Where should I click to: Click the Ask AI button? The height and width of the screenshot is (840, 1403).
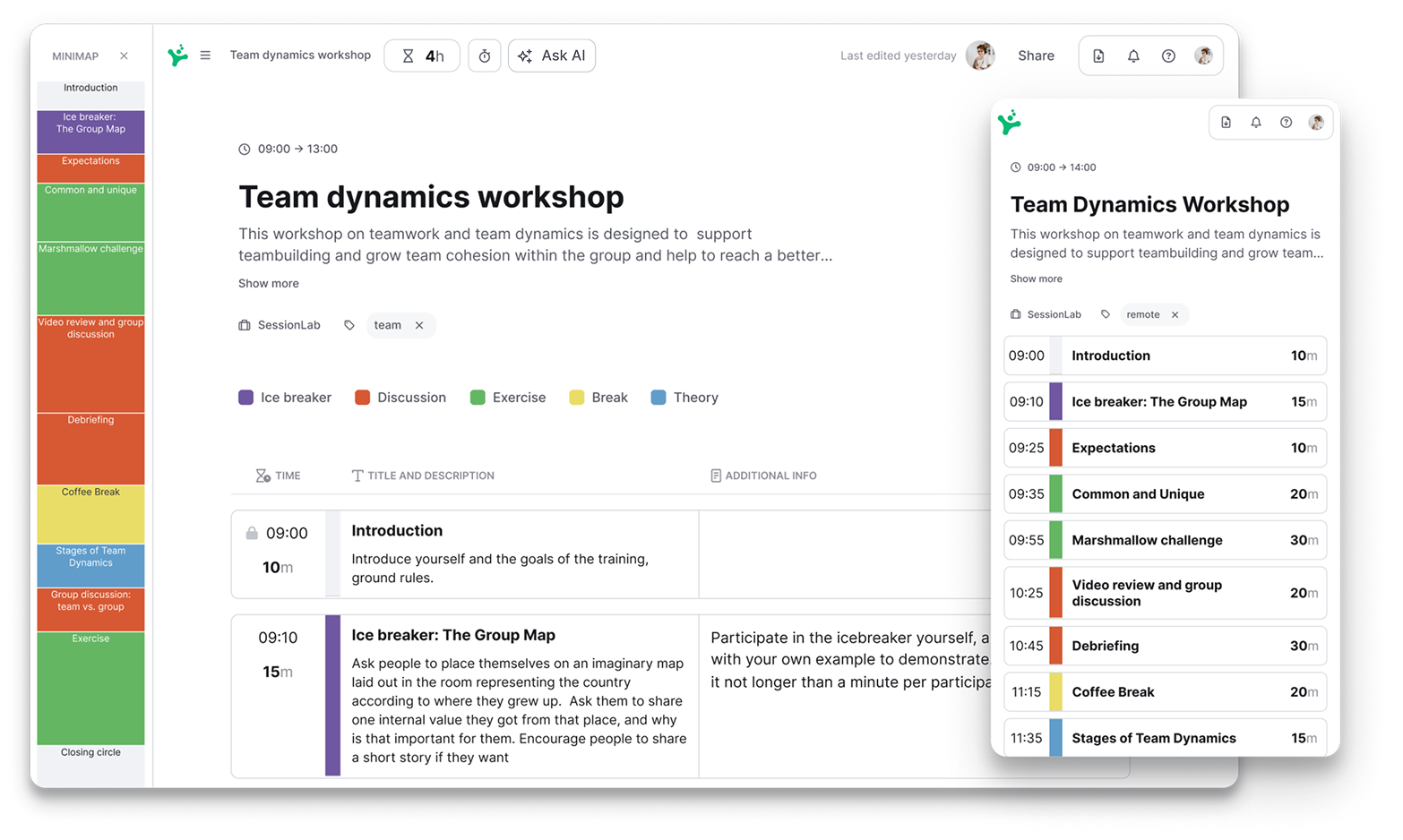552,55
